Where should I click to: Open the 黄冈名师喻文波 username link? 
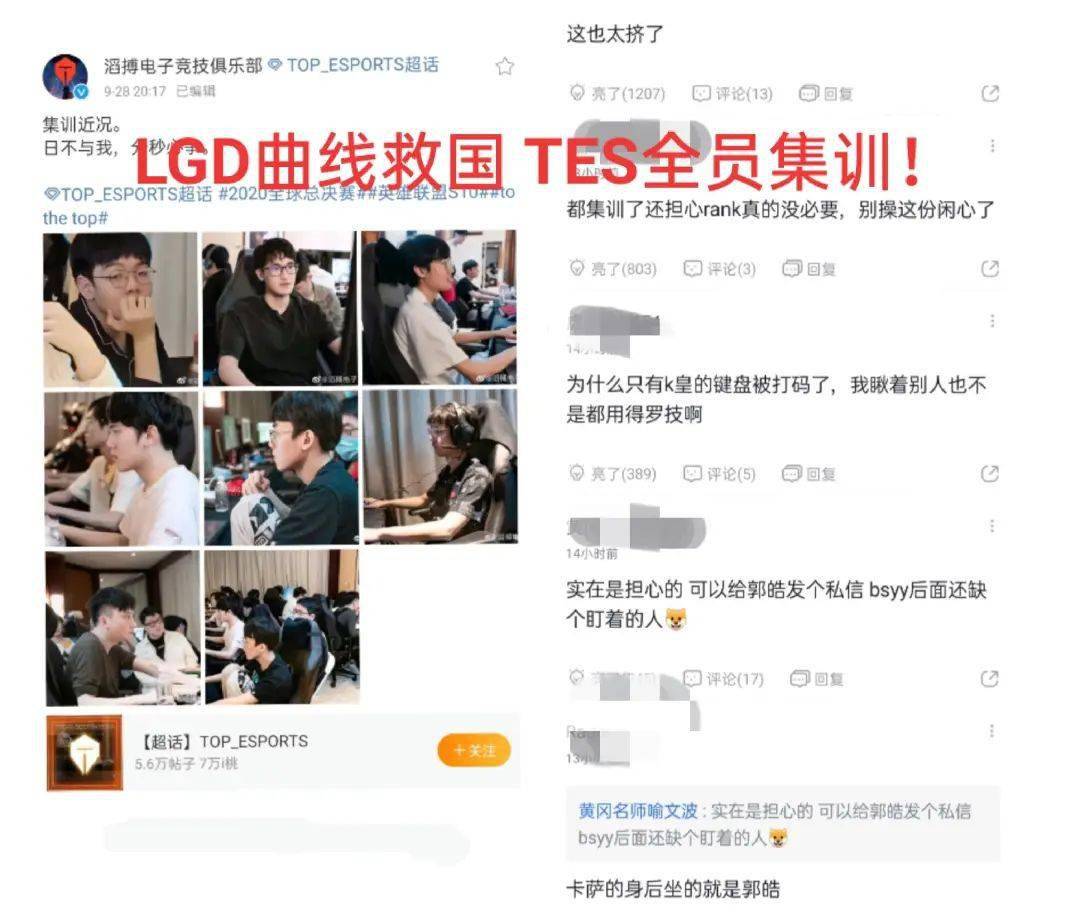pyautogui.click(x=638, y=811)
